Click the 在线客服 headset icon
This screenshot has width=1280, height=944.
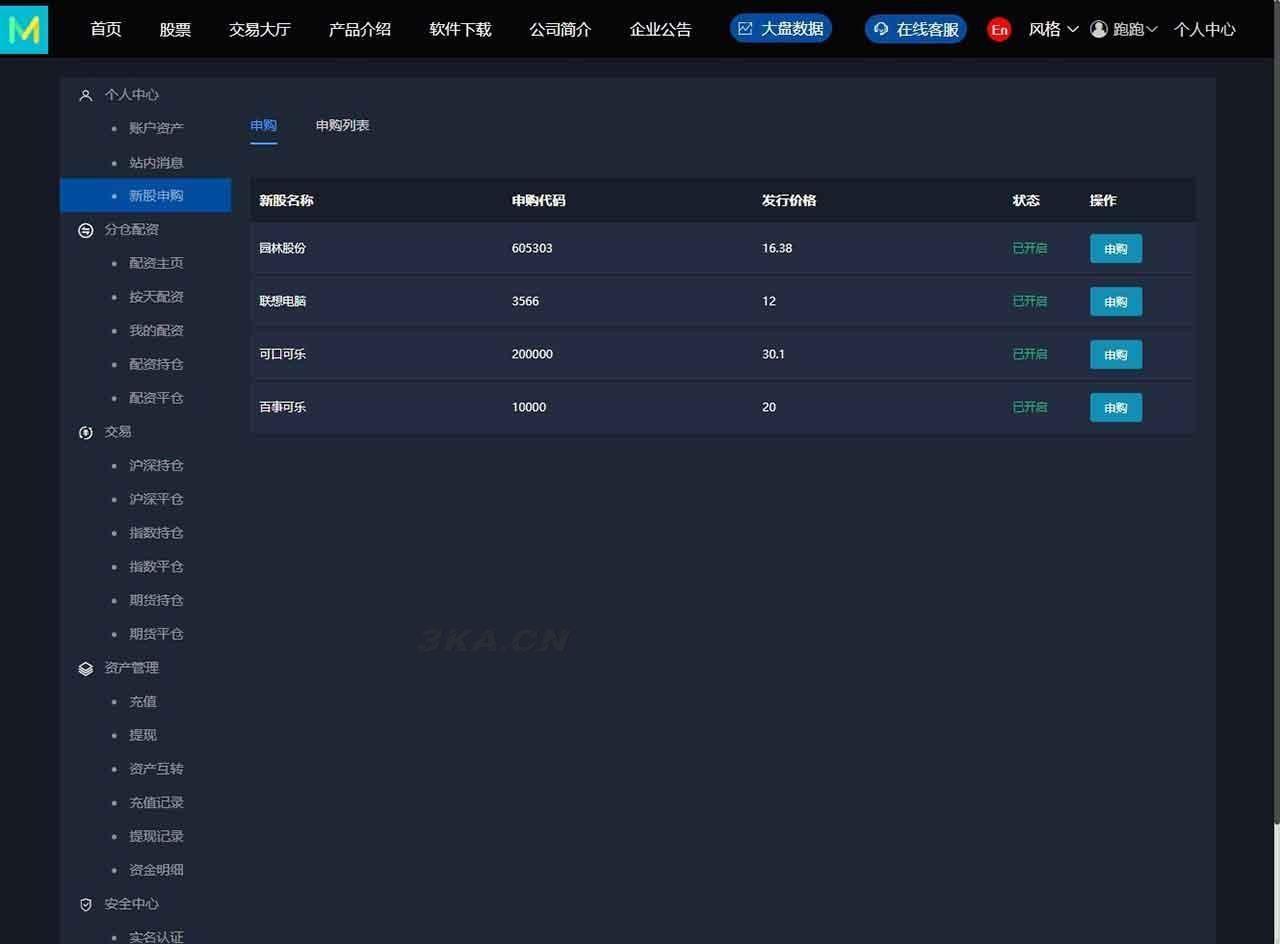880,29
